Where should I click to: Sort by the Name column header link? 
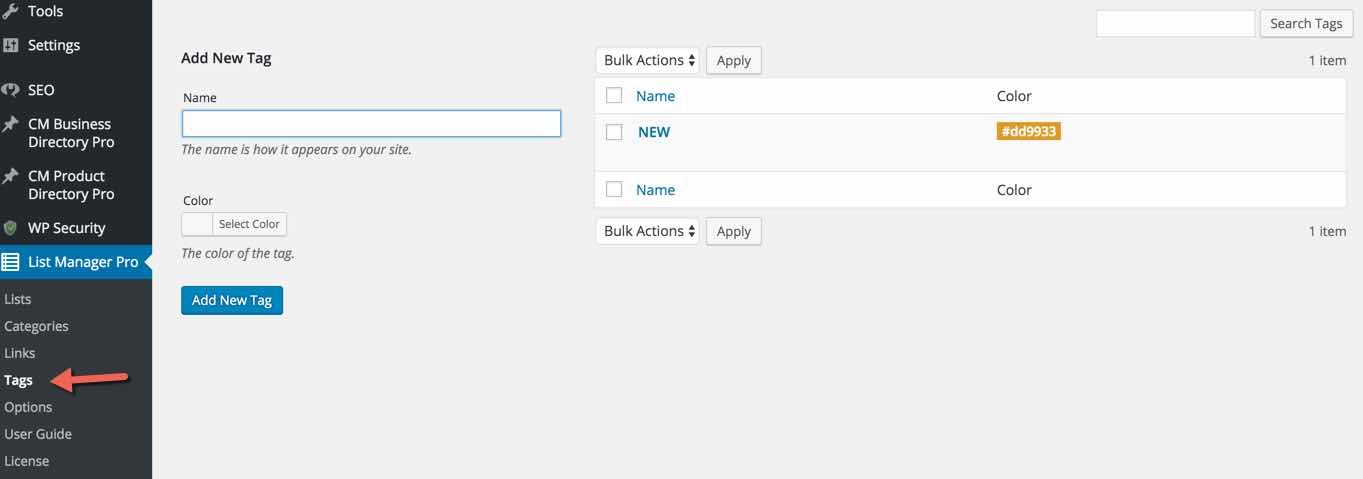[x=655, y=96]
